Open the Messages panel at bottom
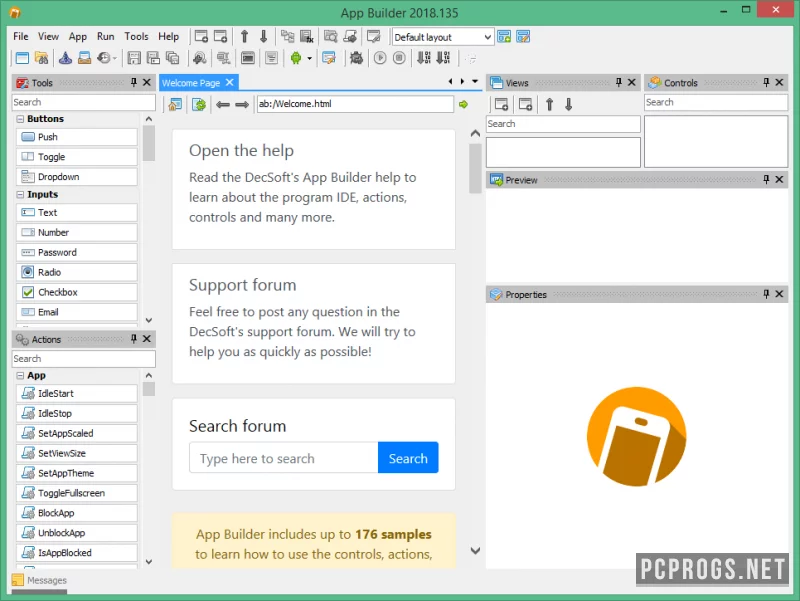The height and width of the screenshot is (601, 800). click(x=39, y=580)
